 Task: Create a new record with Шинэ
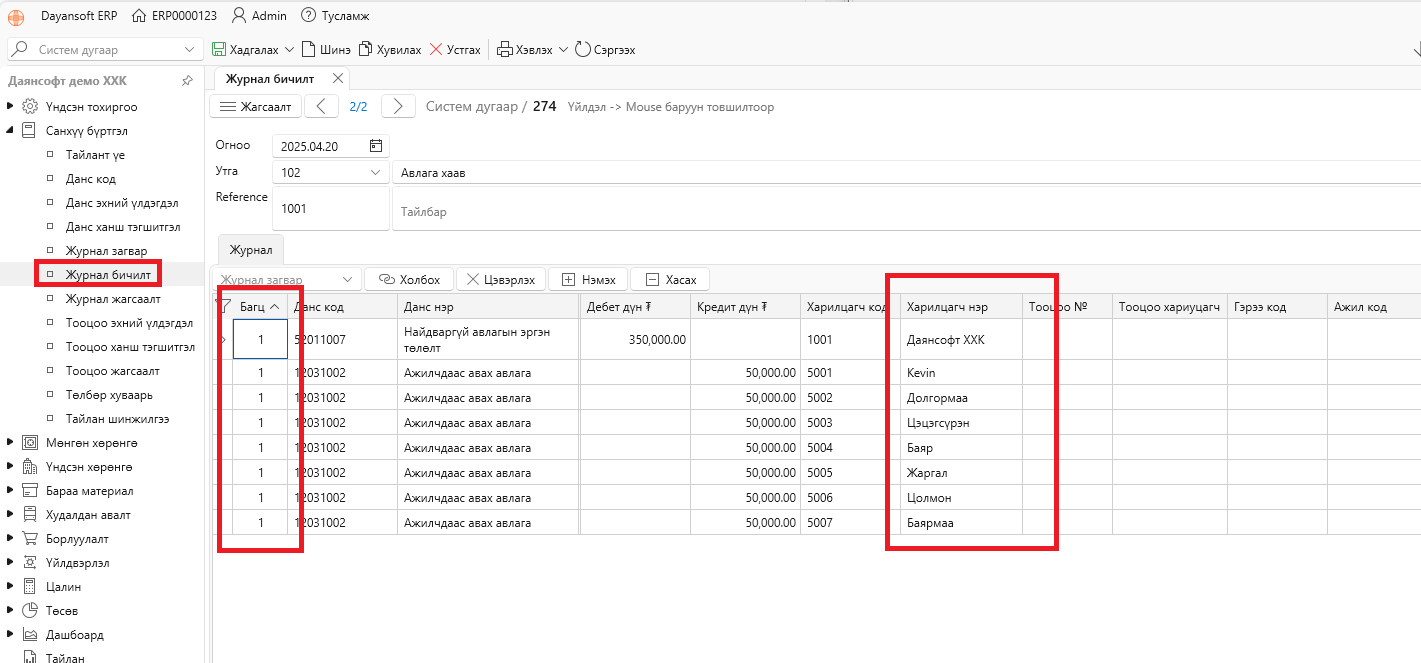tap(326, 49)
